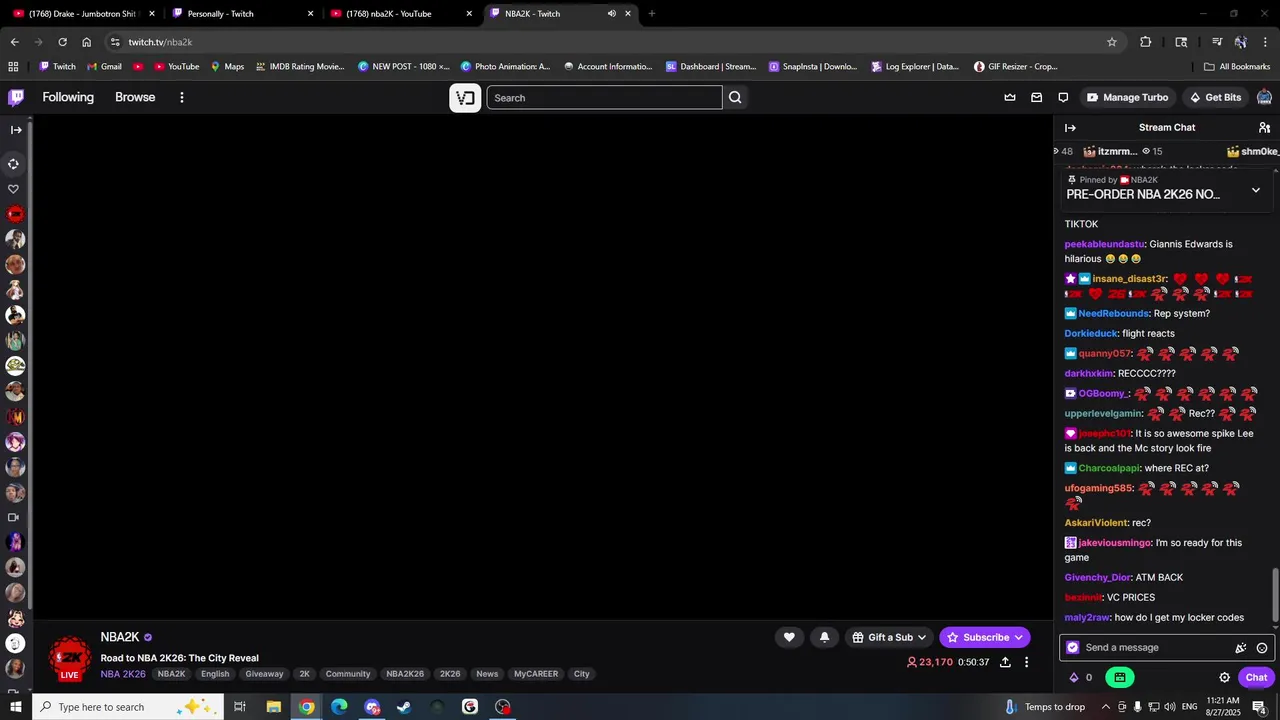1280x720 pixels.
Task: Open File Explorer from the taskbar
Action: (273, 707)
